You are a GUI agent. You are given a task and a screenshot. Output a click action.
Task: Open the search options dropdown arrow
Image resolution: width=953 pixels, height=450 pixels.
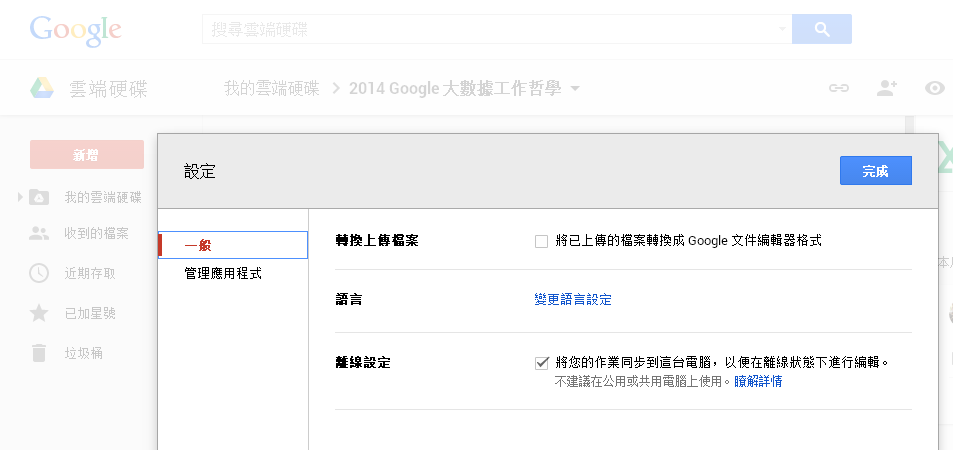[782, 30]
